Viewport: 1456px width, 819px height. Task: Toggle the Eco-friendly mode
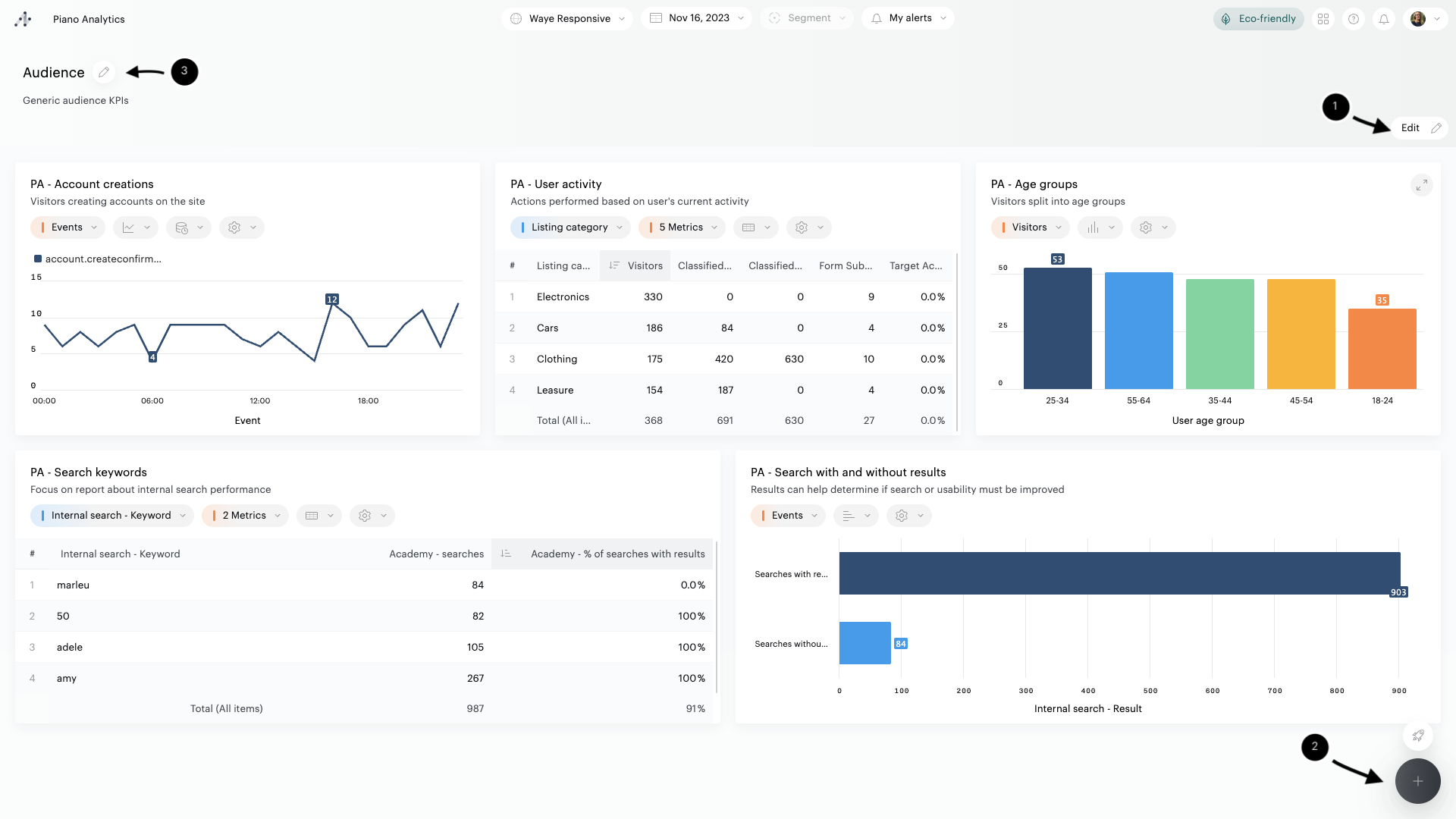coord(1258,19)
